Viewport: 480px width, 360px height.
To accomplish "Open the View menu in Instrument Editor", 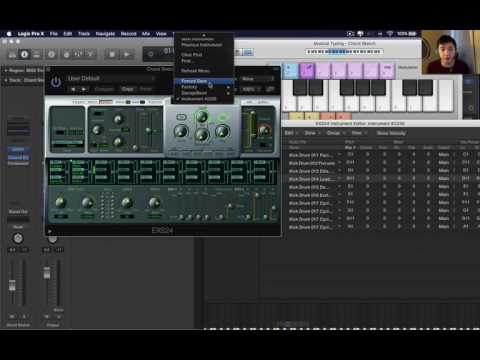I will [358, 133].
